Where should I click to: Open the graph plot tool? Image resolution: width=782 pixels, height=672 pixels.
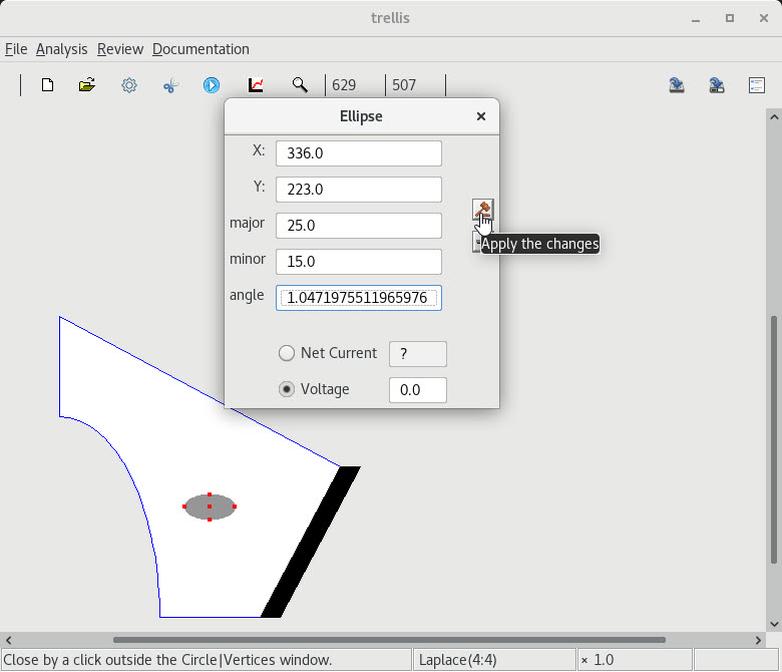(256, 85)
